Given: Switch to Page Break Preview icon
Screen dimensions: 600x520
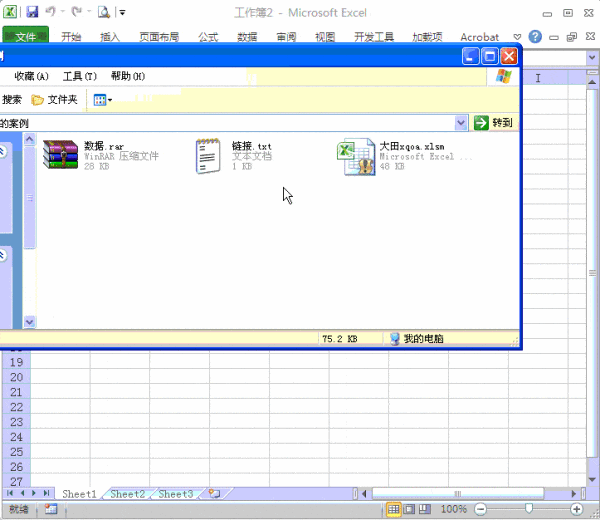Looking at the screenshot, I should (424, 509).
